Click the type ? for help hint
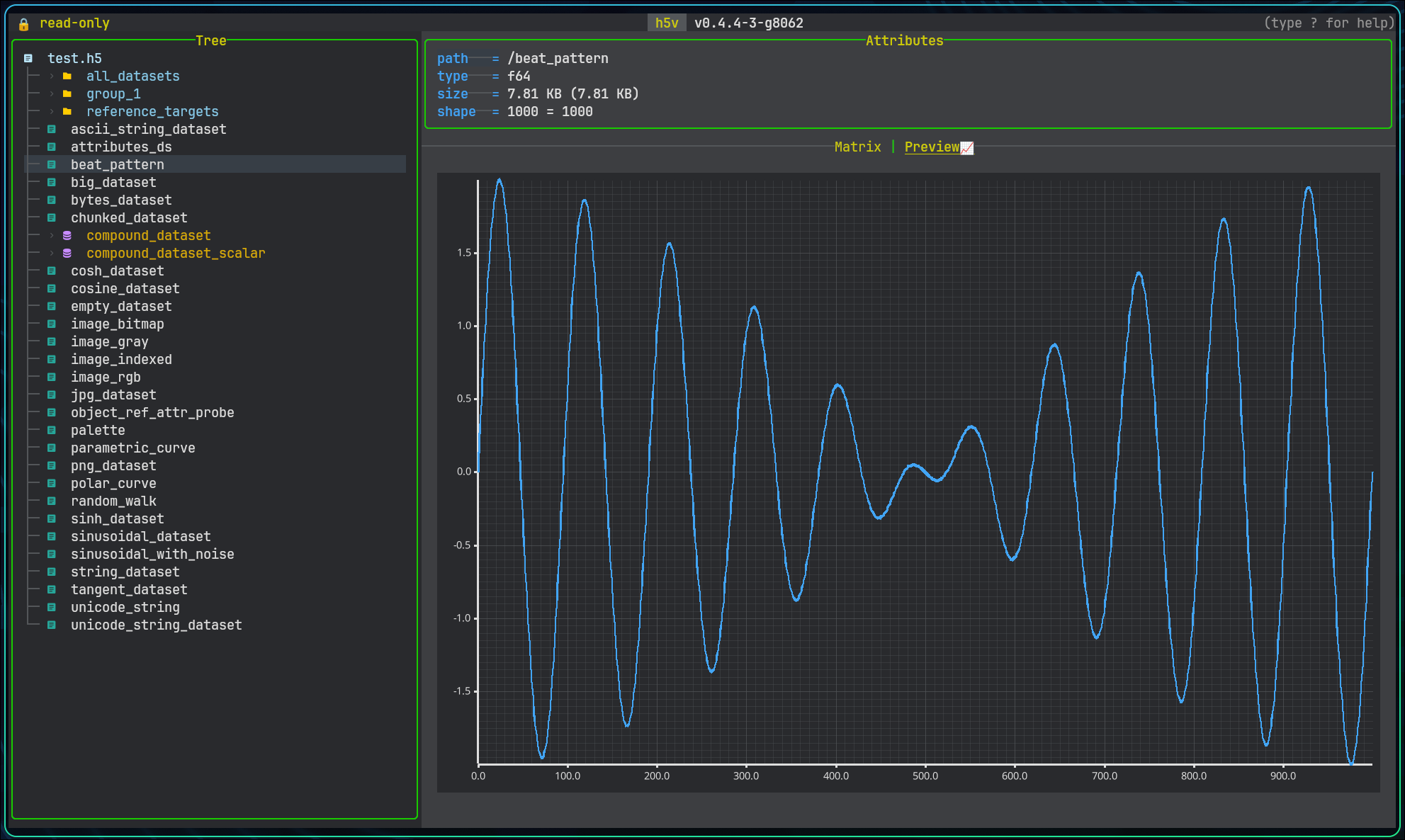 (x=1329, y=23)
